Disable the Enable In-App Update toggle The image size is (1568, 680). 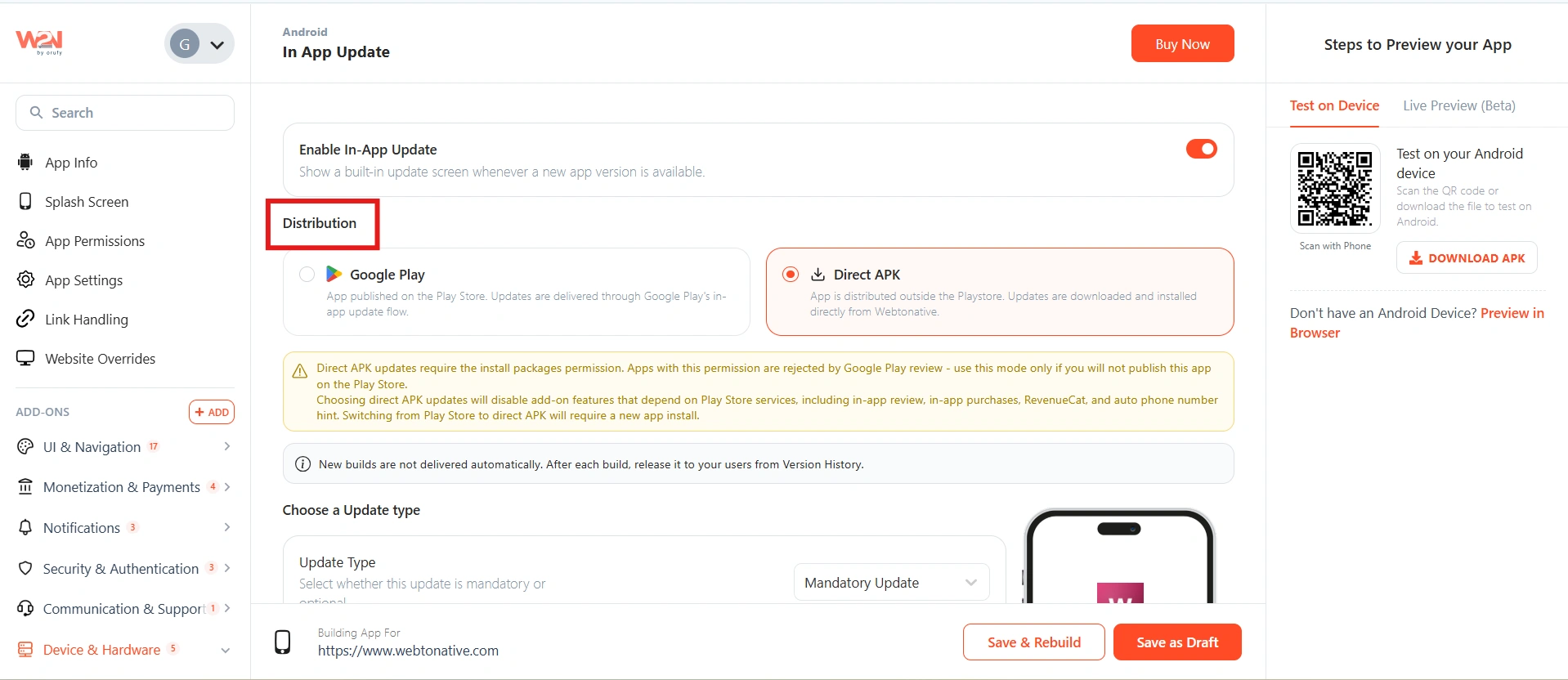point(1201,149)
